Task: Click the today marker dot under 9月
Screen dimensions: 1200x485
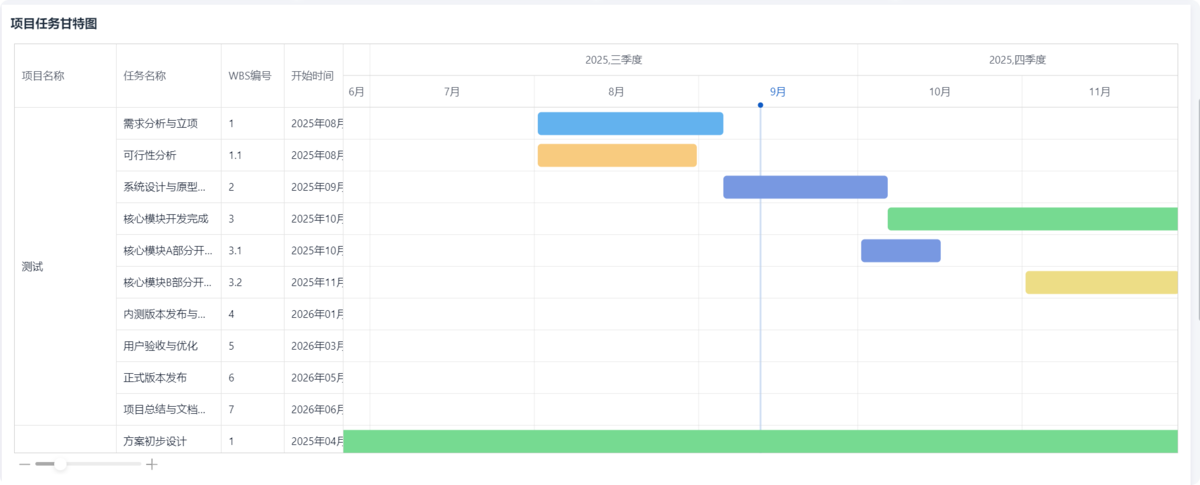Action: 760,105
